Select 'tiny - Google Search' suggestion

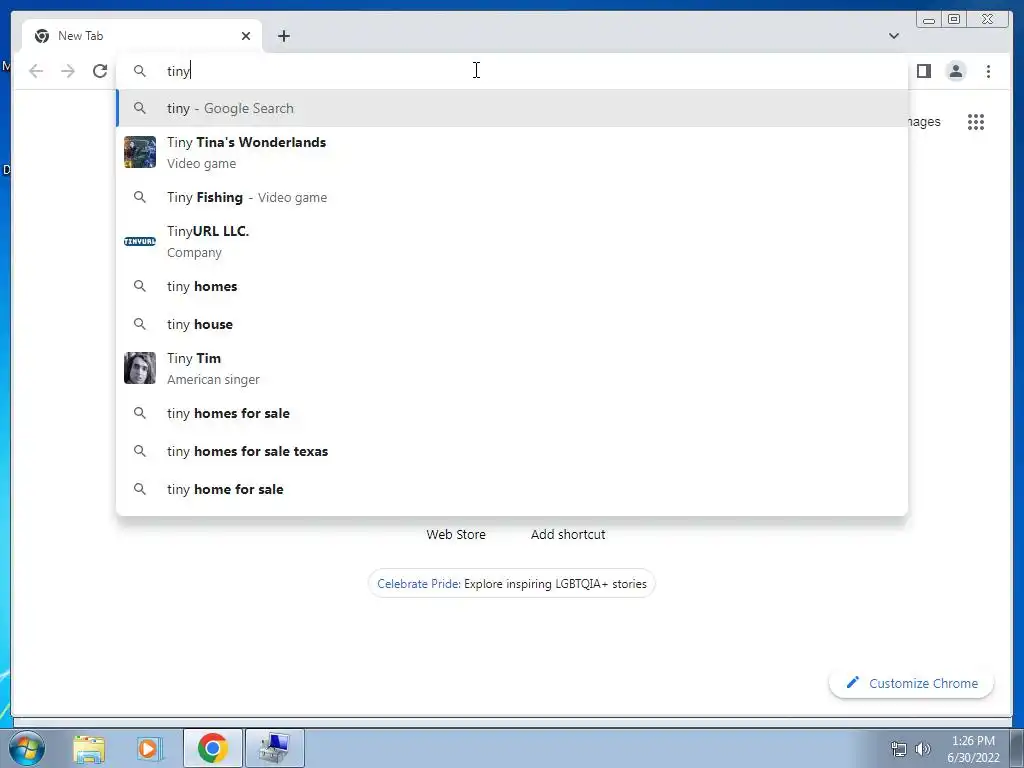[512, 108]
